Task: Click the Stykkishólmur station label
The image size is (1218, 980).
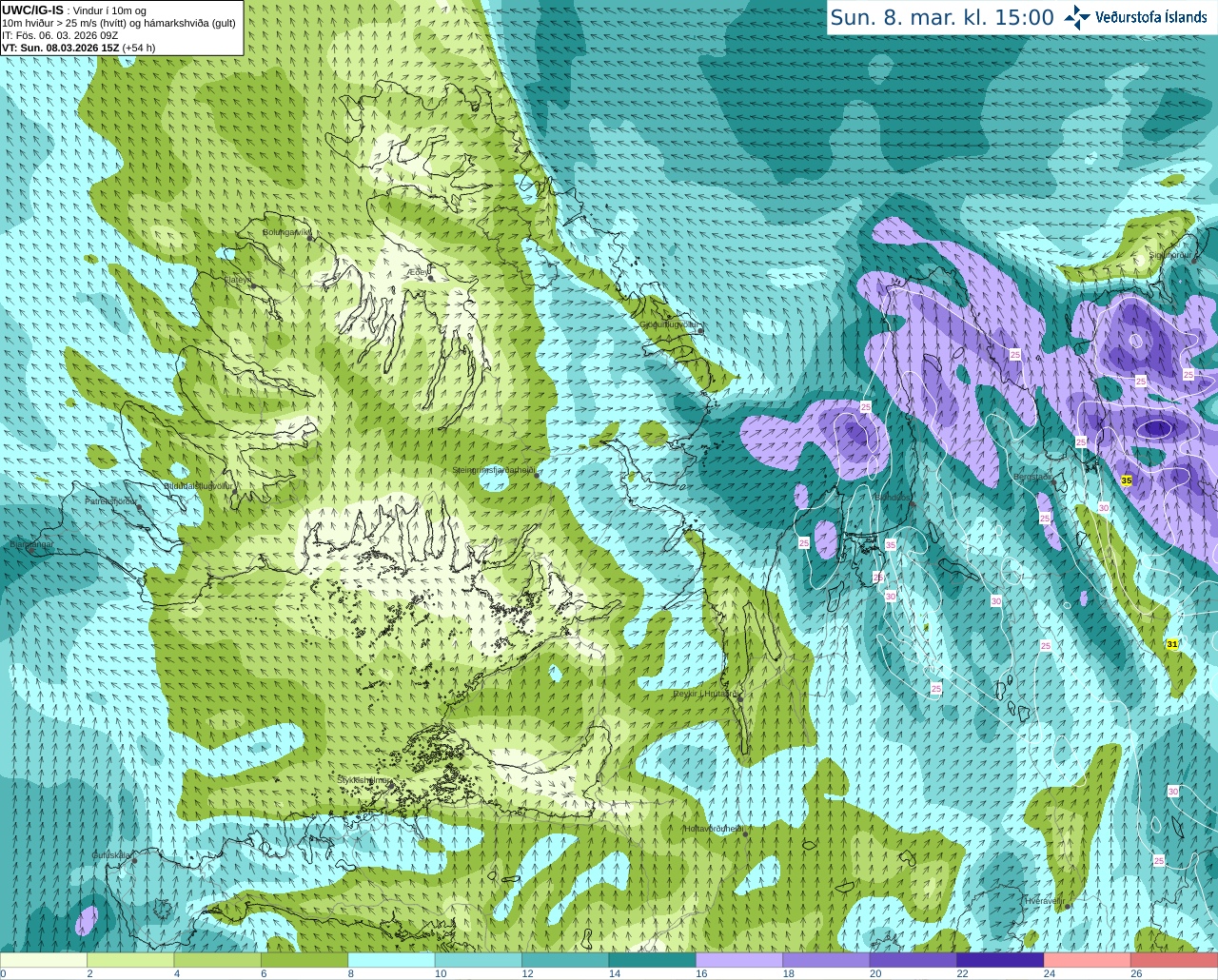Action: pos(363,779)
